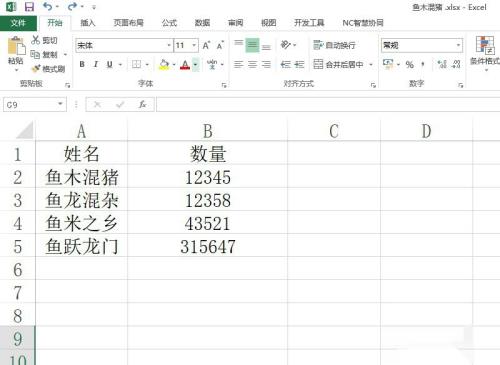Open clipboard group dialog launcher
Screen dimensions: 500x365
point(67,85)
